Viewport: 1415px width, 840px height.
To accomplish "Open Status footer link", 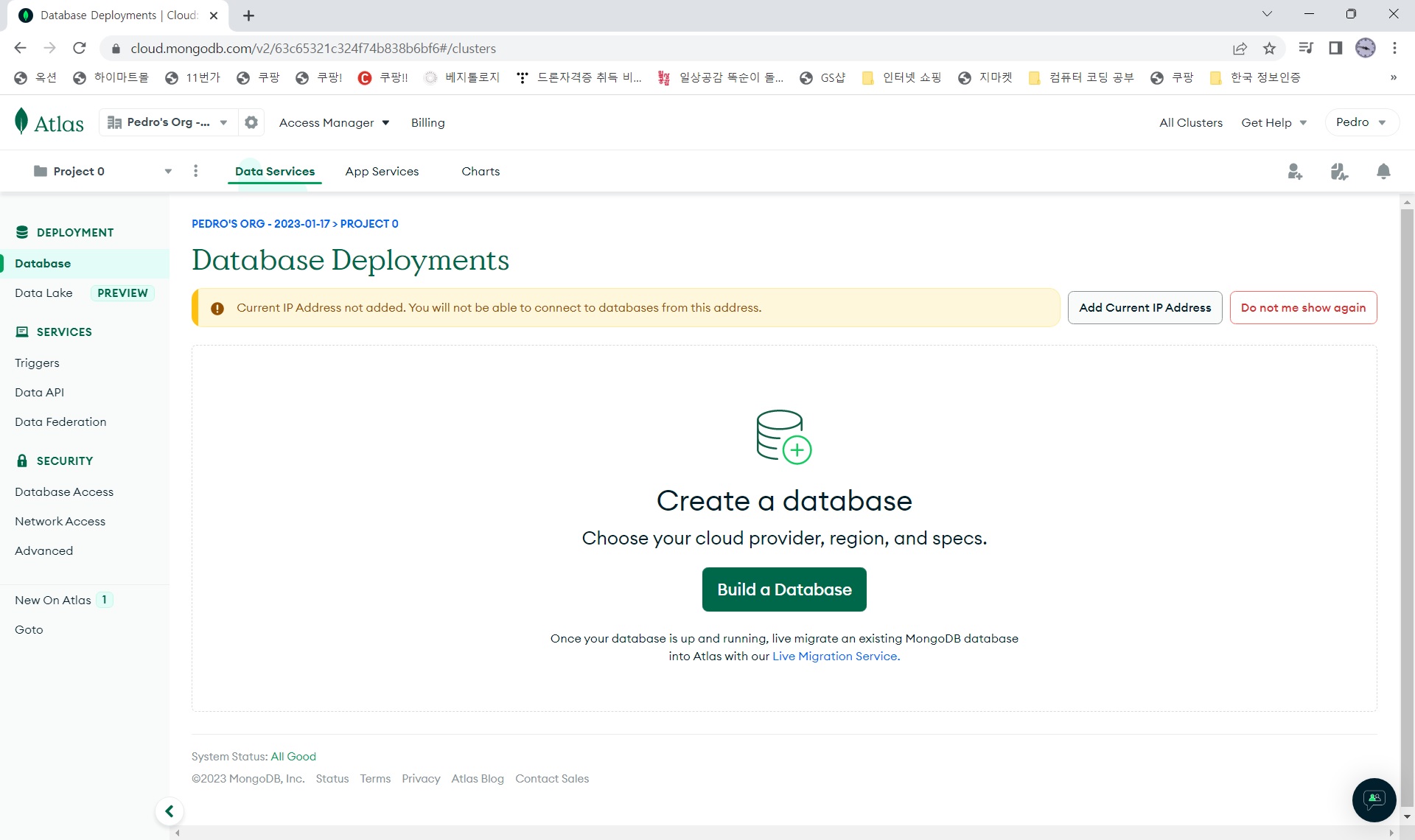I will coord(332,778).
